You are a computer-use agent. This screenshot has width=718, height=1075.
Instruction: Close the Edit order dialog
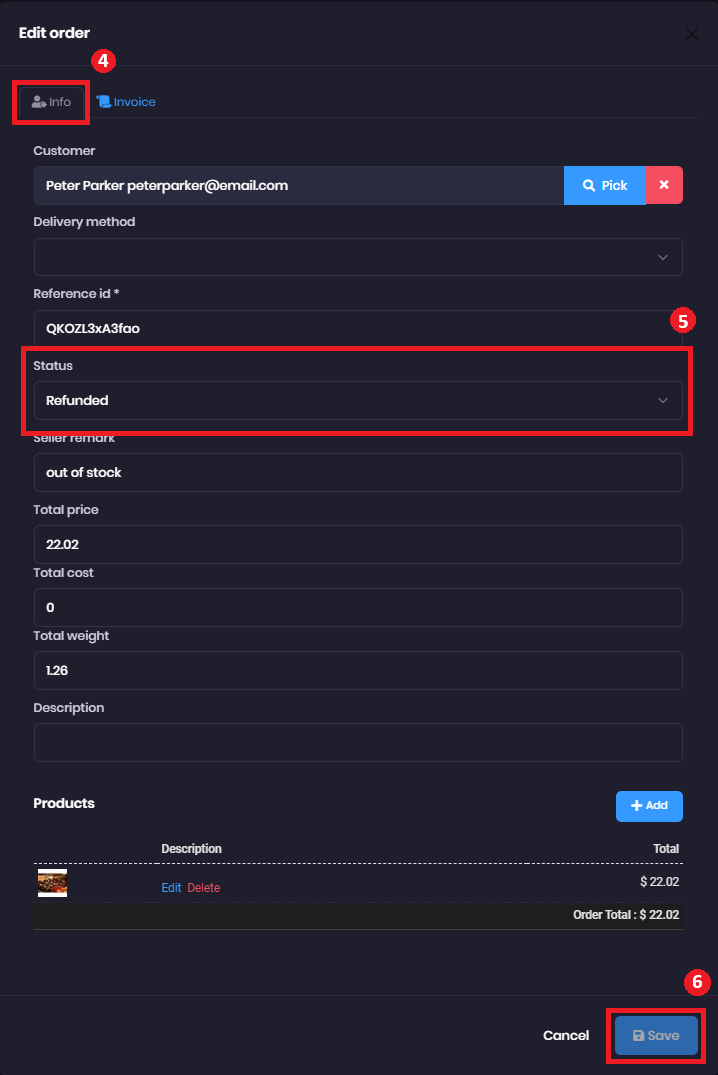(692, 34)
